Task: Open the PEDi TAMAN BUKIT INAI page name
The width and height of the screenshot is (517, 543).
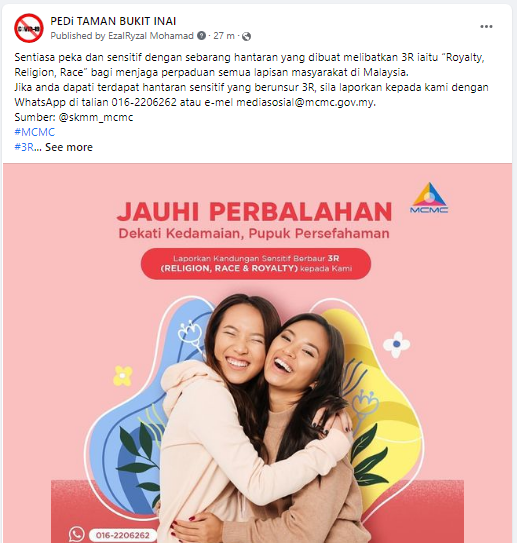Action: (113, 21)
